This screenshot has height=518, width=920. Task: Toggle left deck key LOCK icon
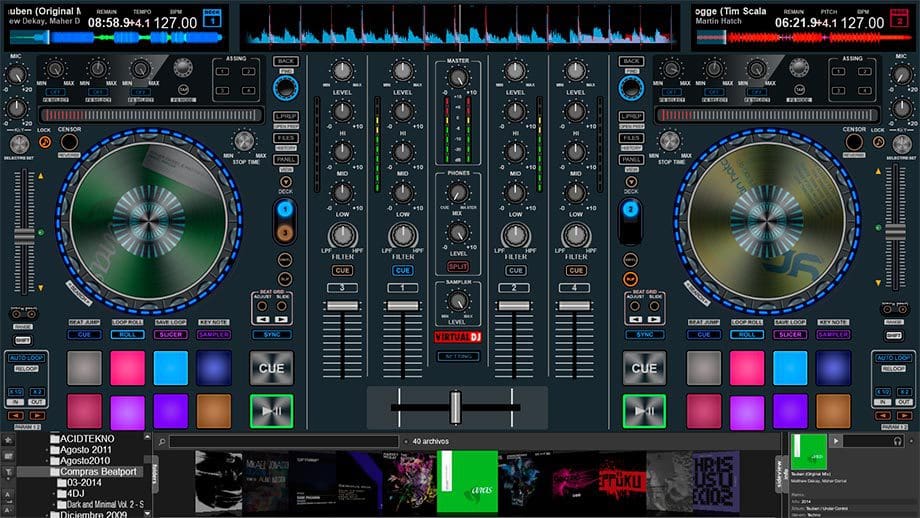pos(45,142)
